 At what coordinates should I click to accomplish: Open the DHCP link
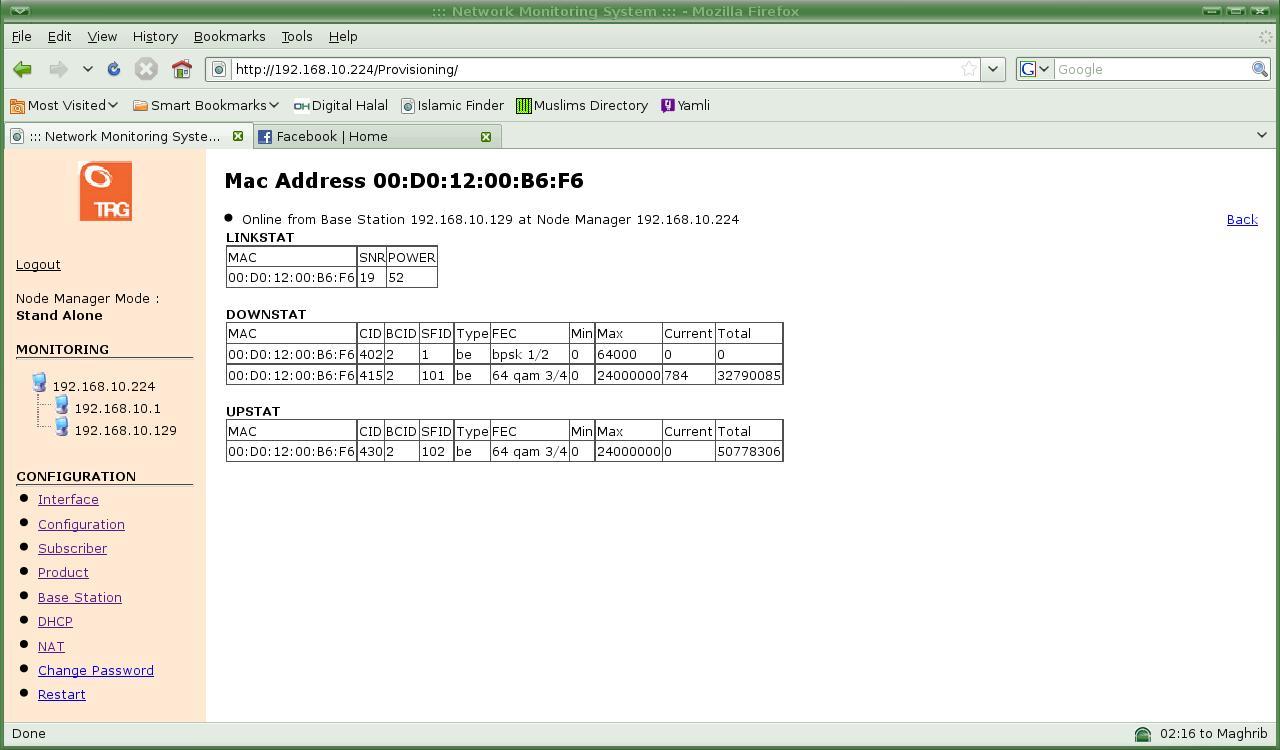click(55, 622)
